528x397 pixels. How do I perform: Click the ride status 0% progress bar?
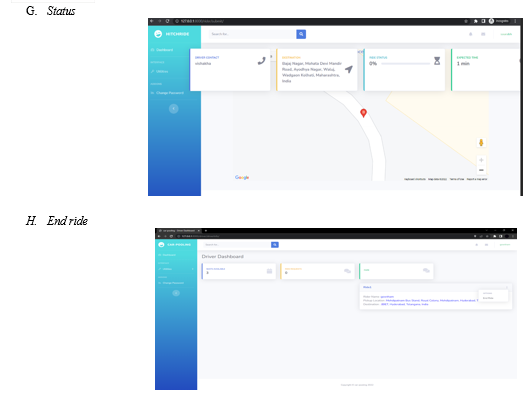coord(405,64)
